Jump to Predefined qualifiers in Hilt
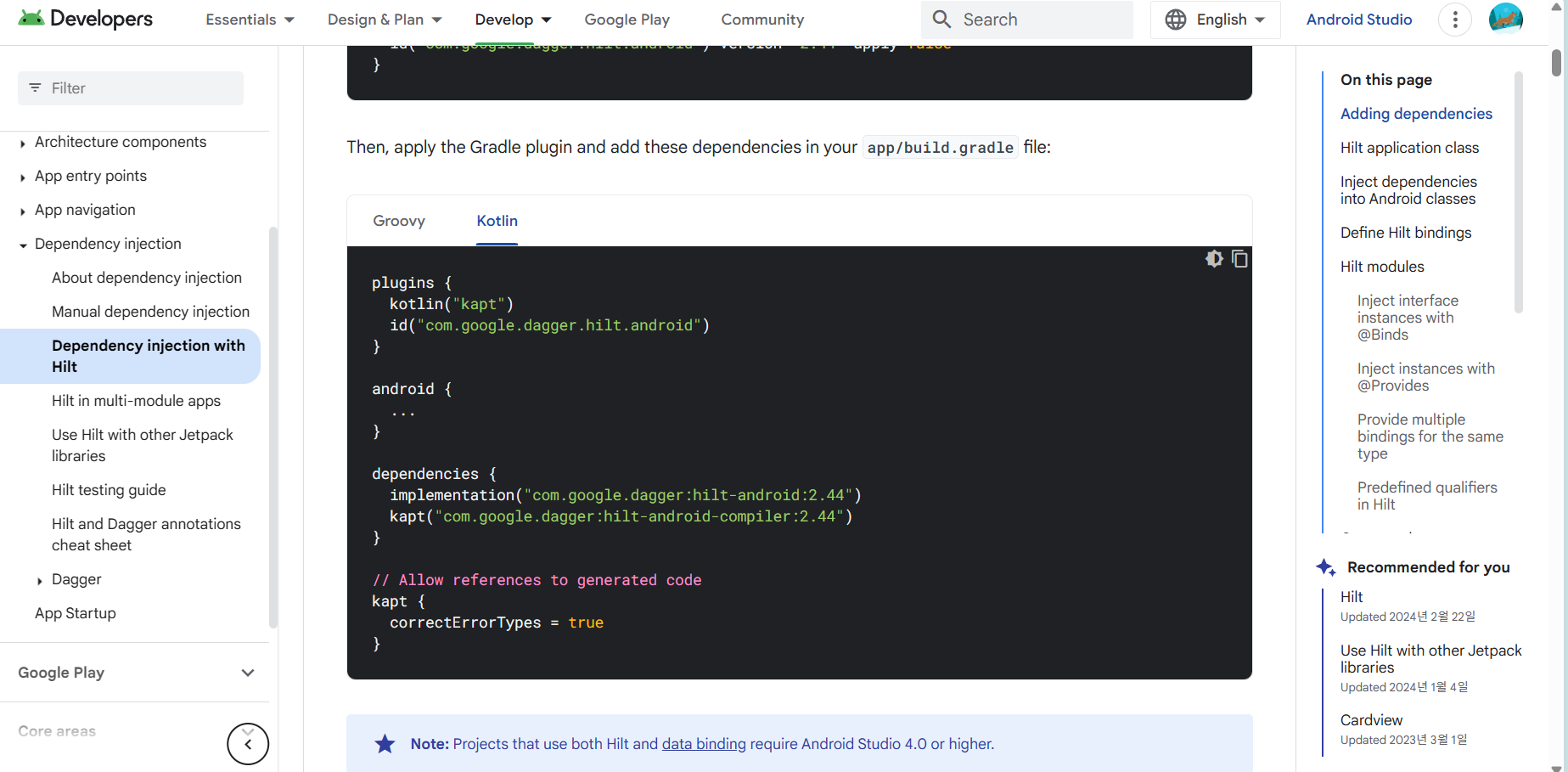Screen dimensions: 1568x772 [1427, 496]
